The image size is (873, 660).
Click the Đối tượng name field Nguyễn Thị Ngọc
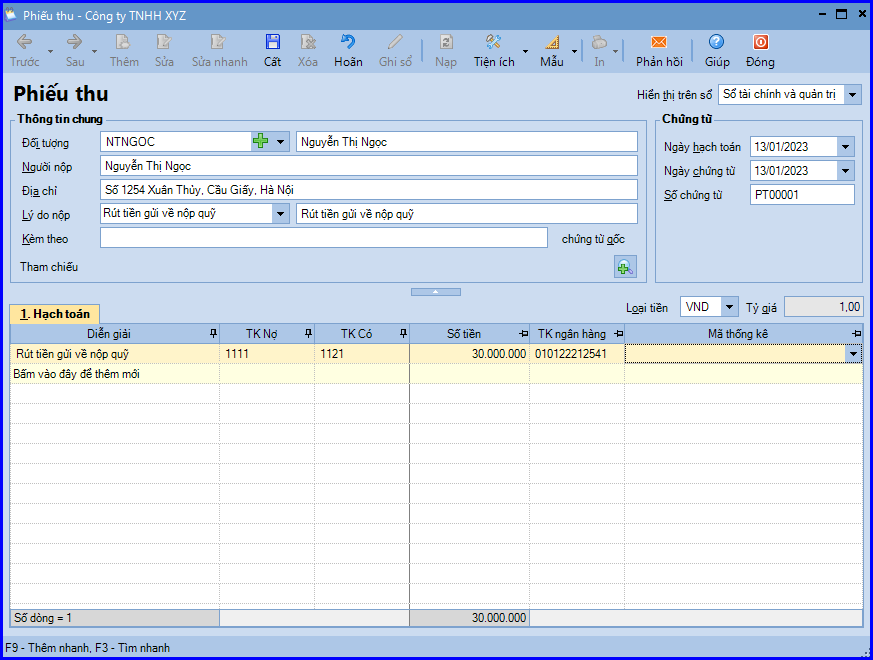point(467,142)
